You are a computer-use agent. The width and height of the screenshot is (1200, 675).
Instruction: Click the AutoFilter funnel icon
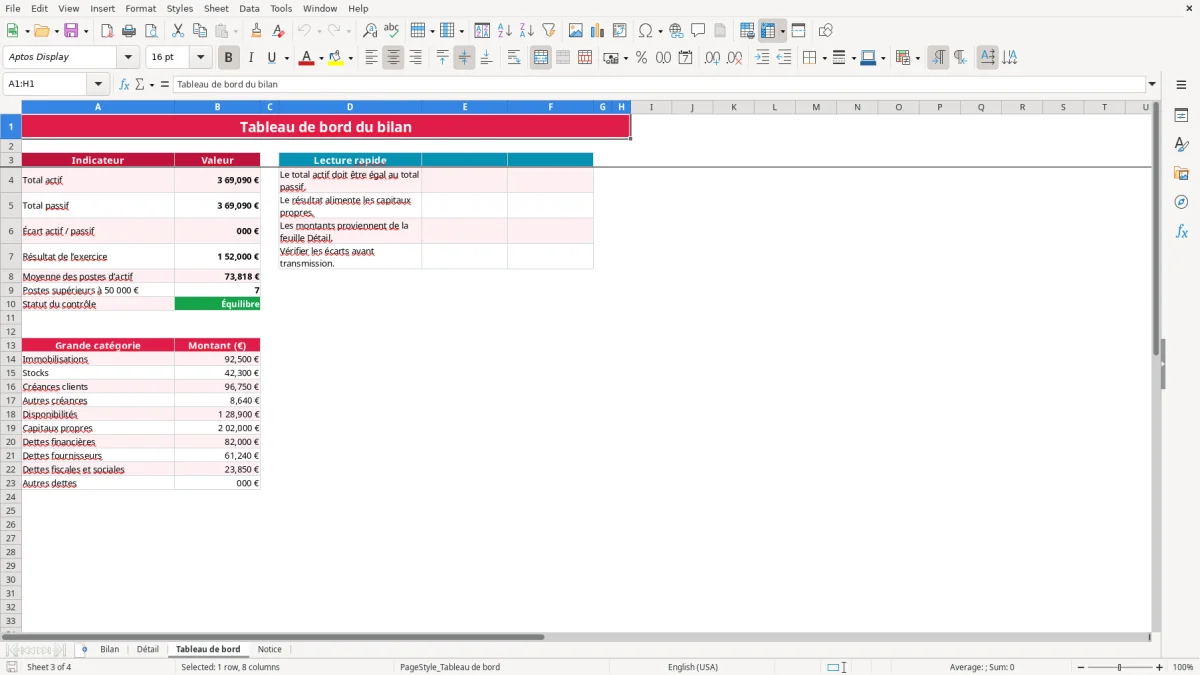point(549,31)
